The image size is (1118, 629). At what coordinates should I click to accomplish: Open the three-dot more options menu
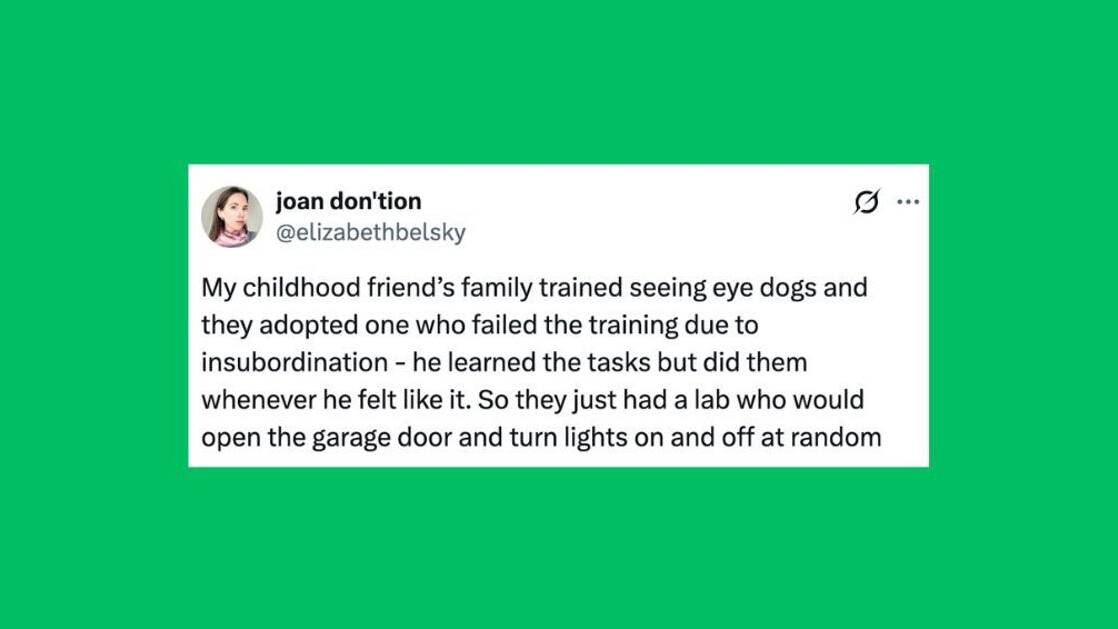[x=907, y=203]
